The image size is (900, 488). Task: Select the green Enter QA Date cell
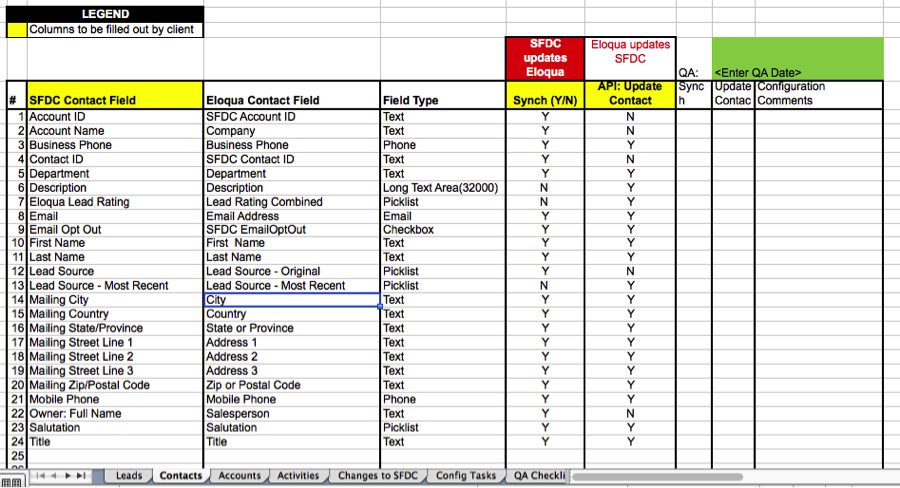pos(797,59)
